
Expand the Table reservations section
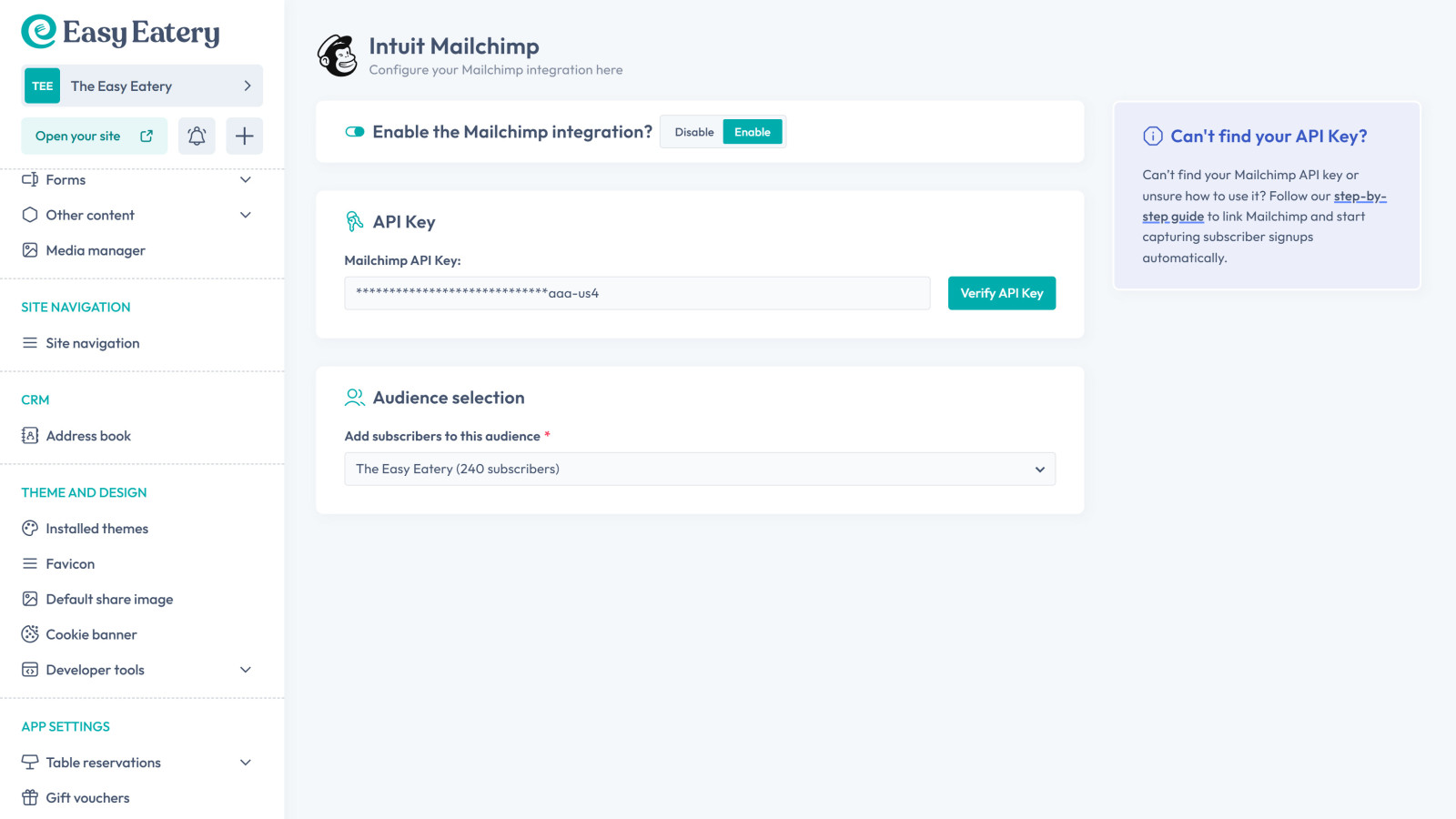tap(245, 763)
